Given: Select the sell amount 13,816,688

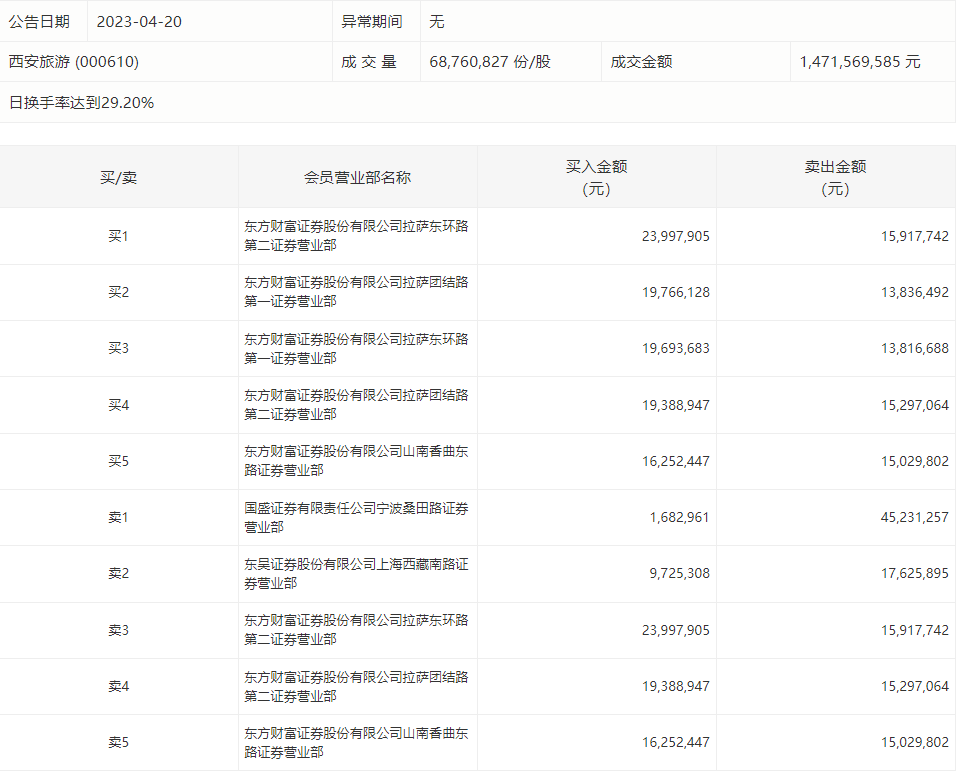Looking at the screenshot, I should pos(915,348).
